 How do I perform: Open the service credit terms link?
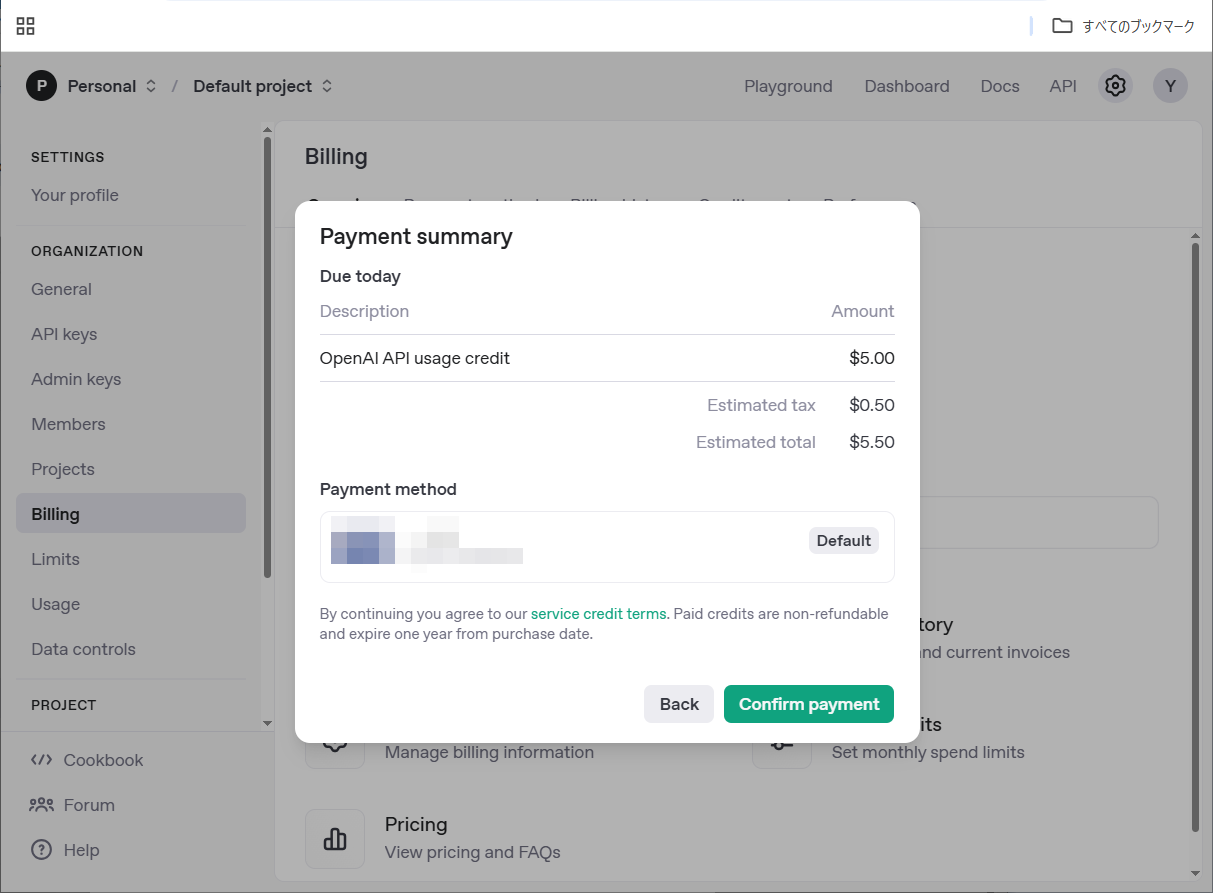(599, 614)
